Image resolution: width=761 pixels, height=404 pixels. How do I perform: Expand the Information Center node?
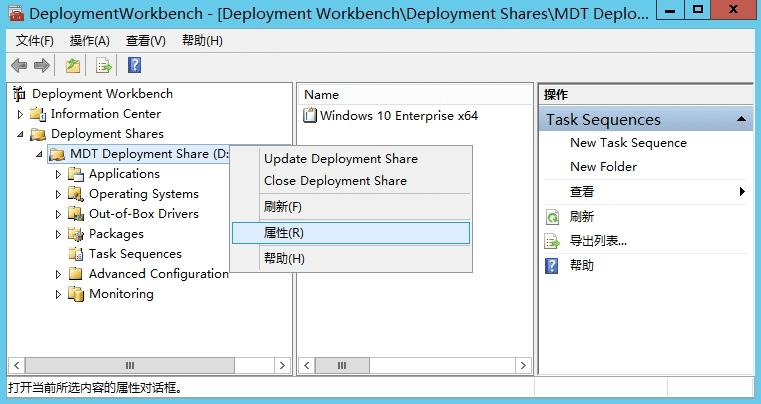tap(20, 114)
